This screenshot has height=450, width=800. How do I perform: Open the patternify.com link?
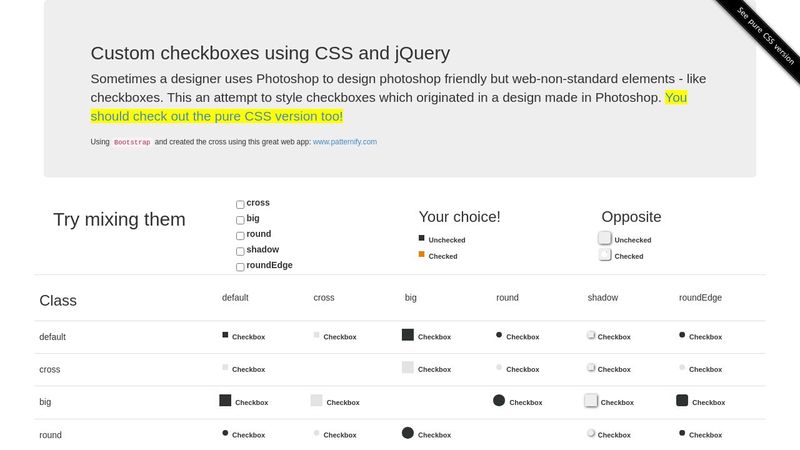coord(344,142)
